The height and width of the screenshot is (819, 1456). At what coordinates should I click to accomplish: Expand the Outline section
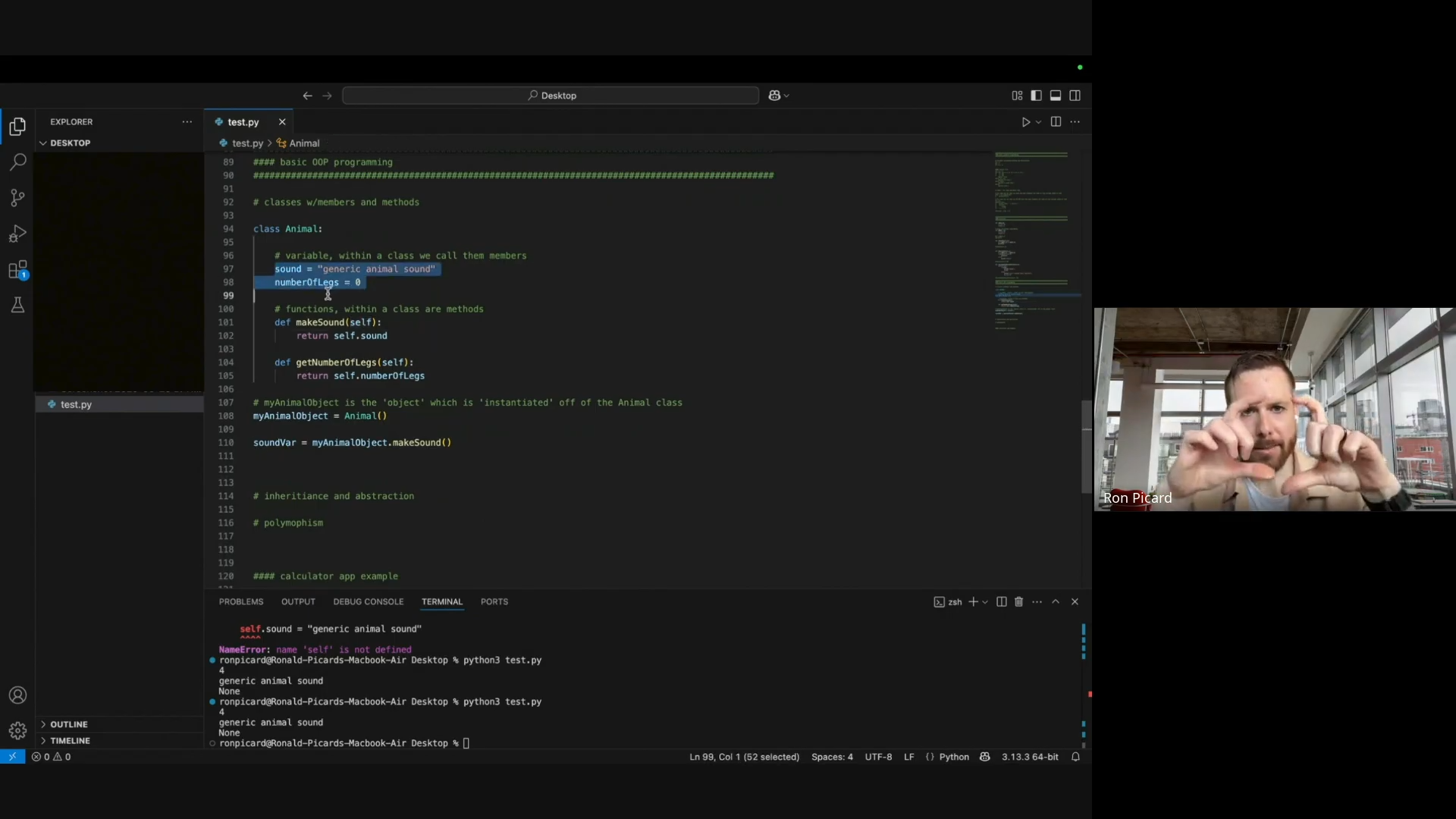[x=68, y=724]
